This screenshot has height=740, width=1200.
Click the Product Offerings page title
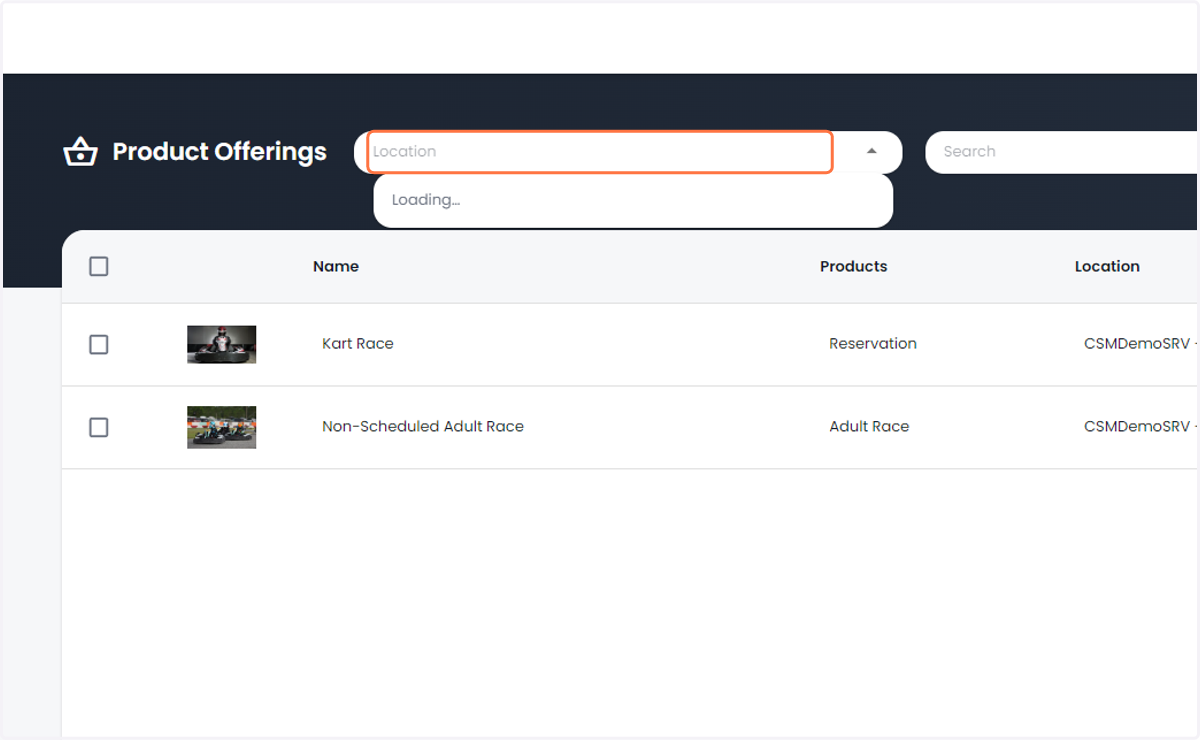(220, 152)
